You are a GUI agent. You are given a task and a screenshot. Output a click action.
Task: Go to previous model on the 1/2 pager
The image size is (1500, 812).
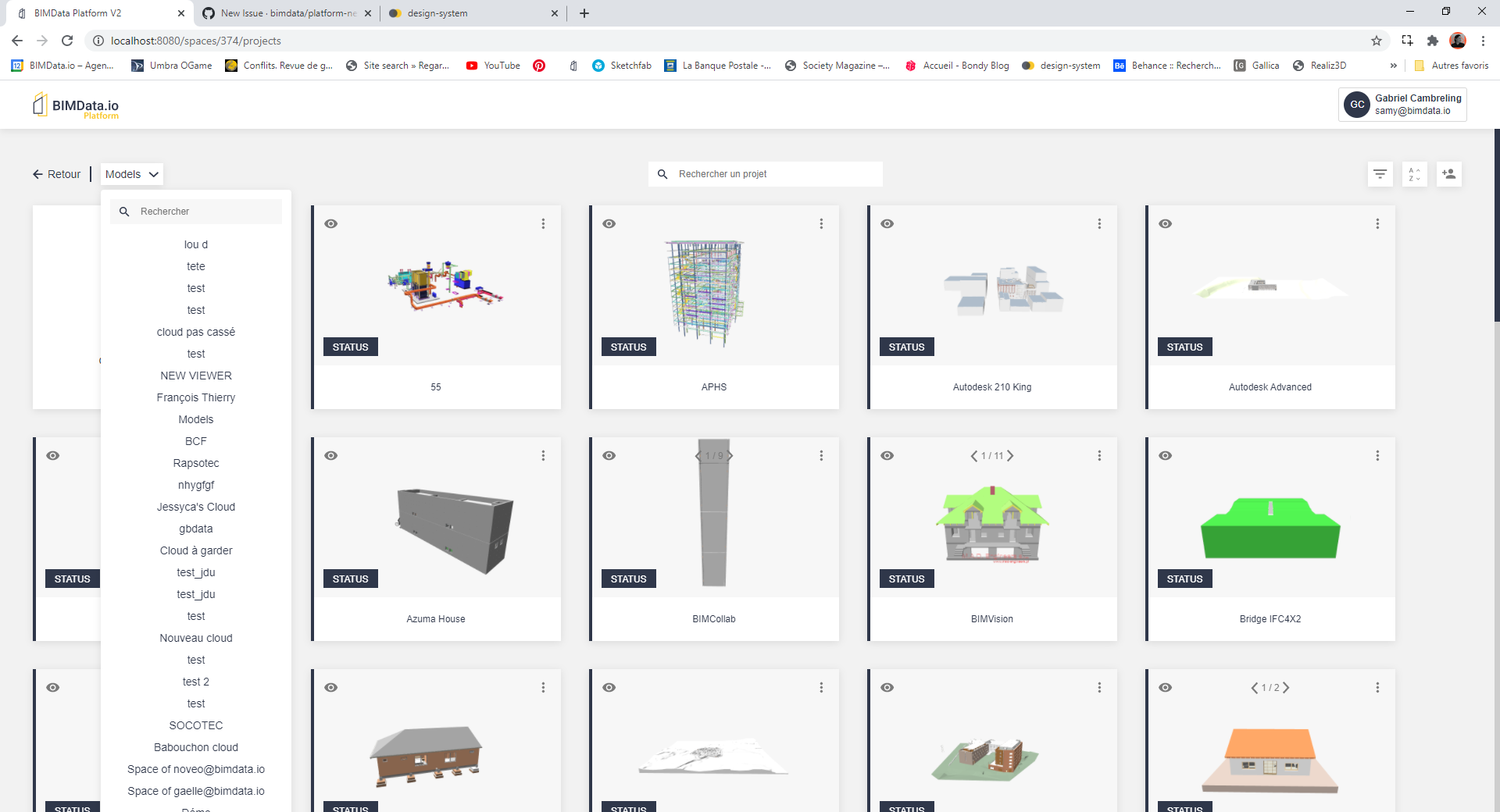[x=1254, y=687]
